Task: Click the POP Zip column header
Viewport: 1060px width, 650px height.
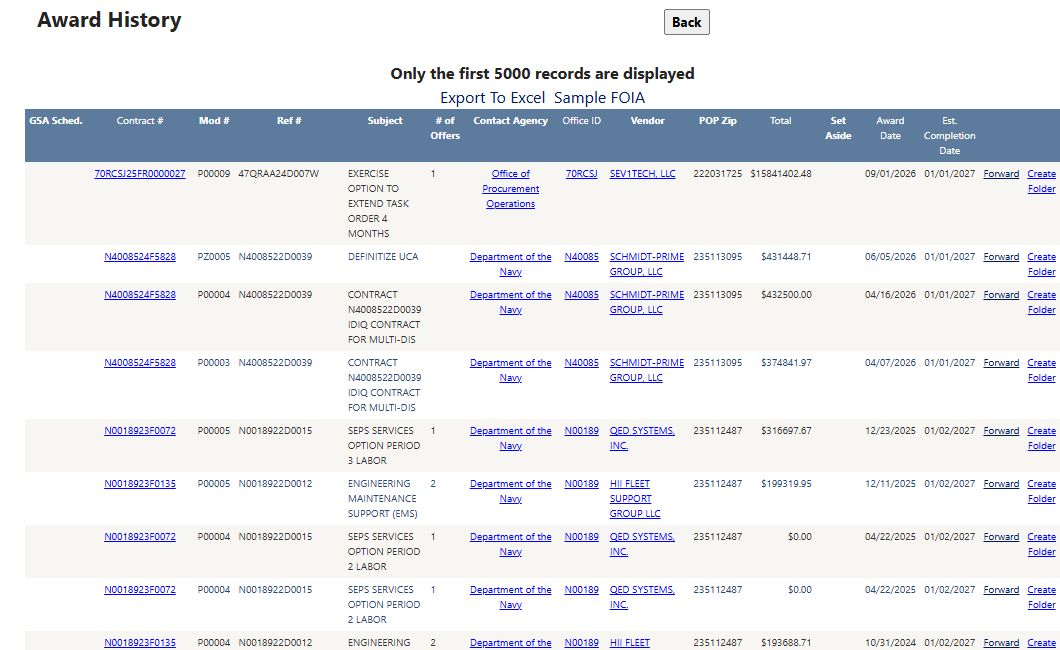Action: coord(717,121)
